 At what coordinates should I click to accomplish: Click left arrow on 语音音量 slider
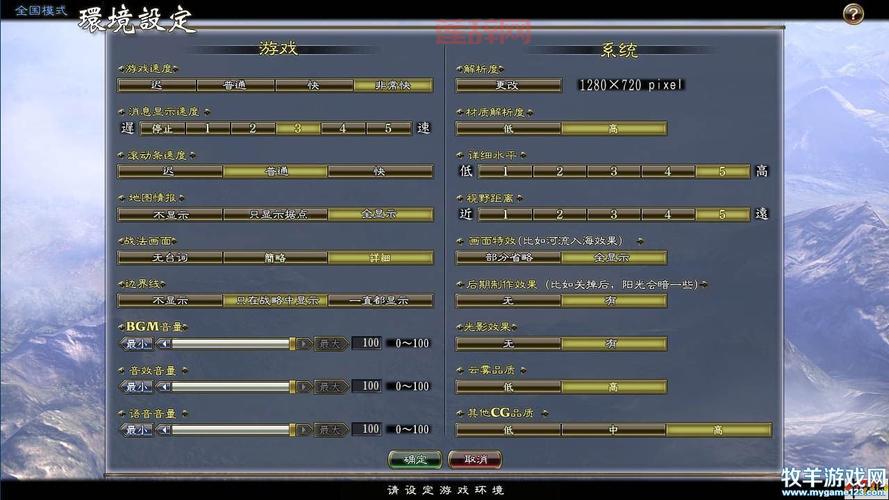[164, 430]
